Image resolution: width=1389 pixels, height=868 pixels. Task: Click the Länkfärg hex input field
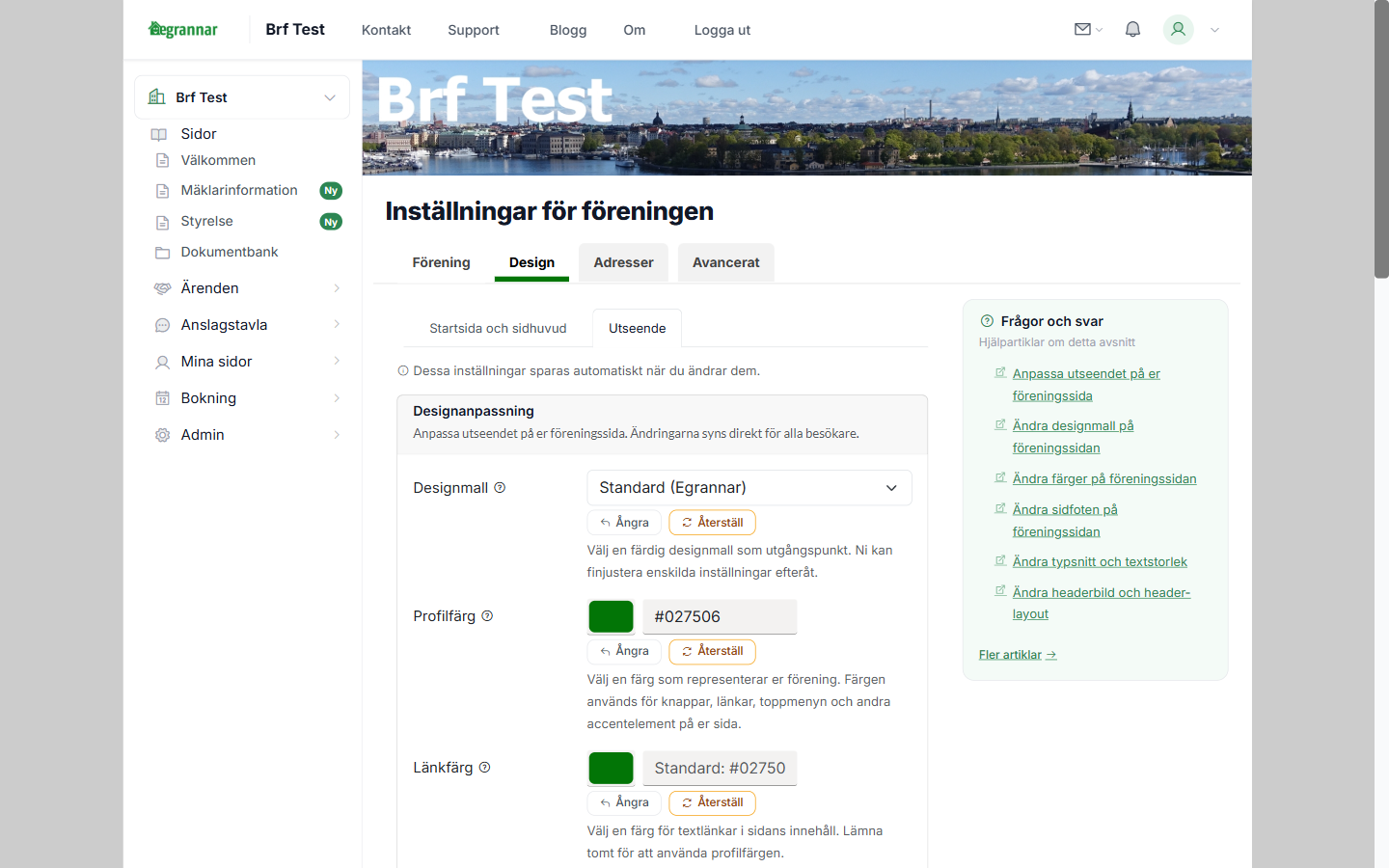pos(720,769)
